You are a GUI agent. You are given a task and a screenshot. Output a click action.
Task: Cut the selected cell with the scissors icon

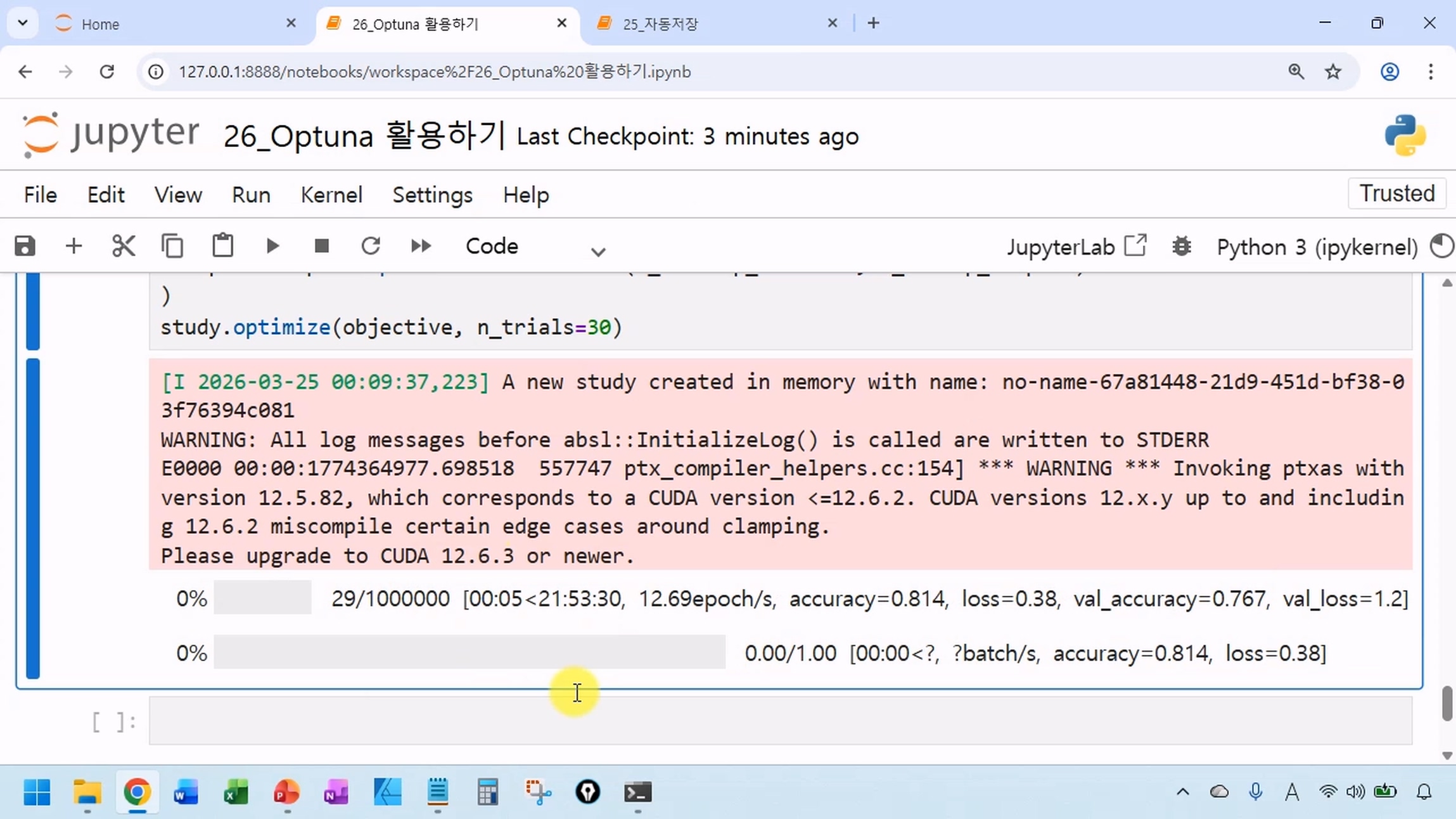click(x=123, y=246)
